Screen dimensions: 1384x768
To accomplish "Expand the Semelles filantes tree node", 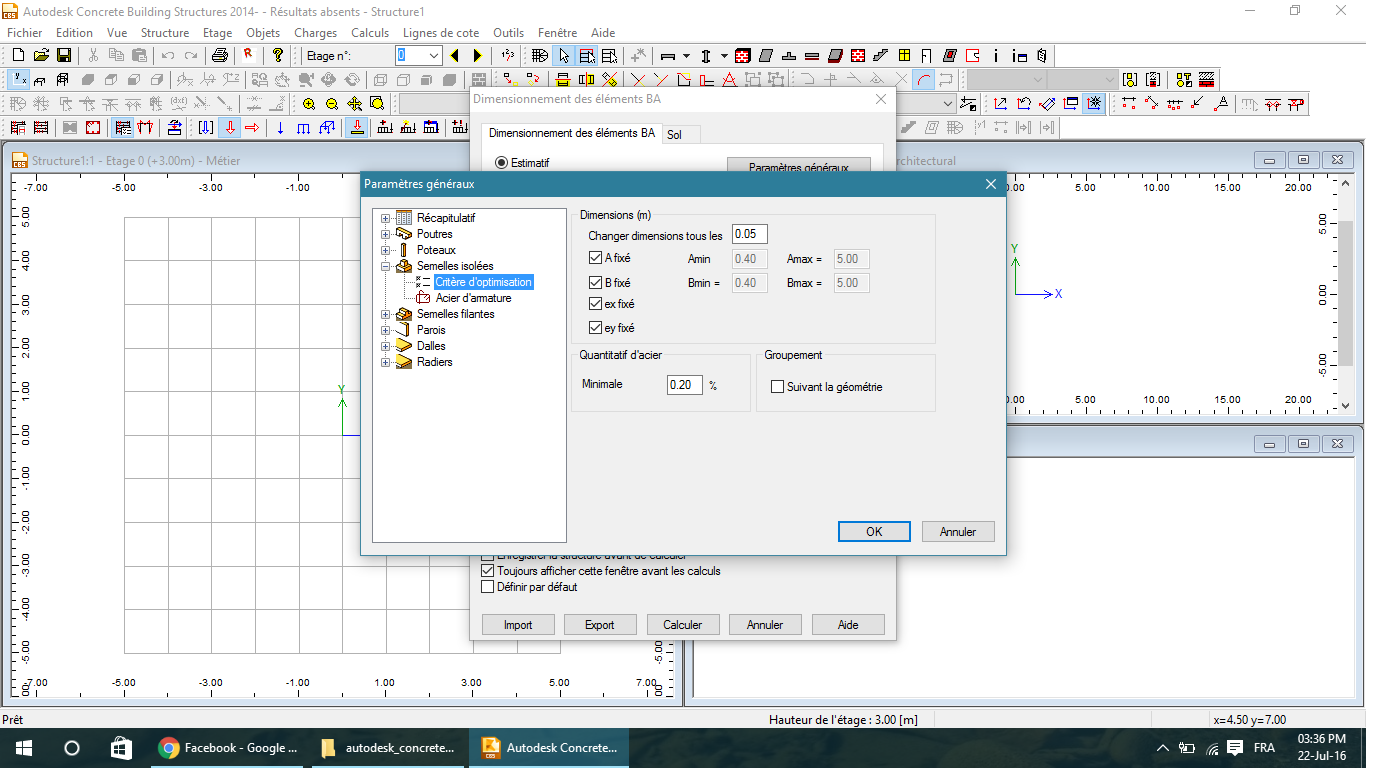I will coord(385,314).
